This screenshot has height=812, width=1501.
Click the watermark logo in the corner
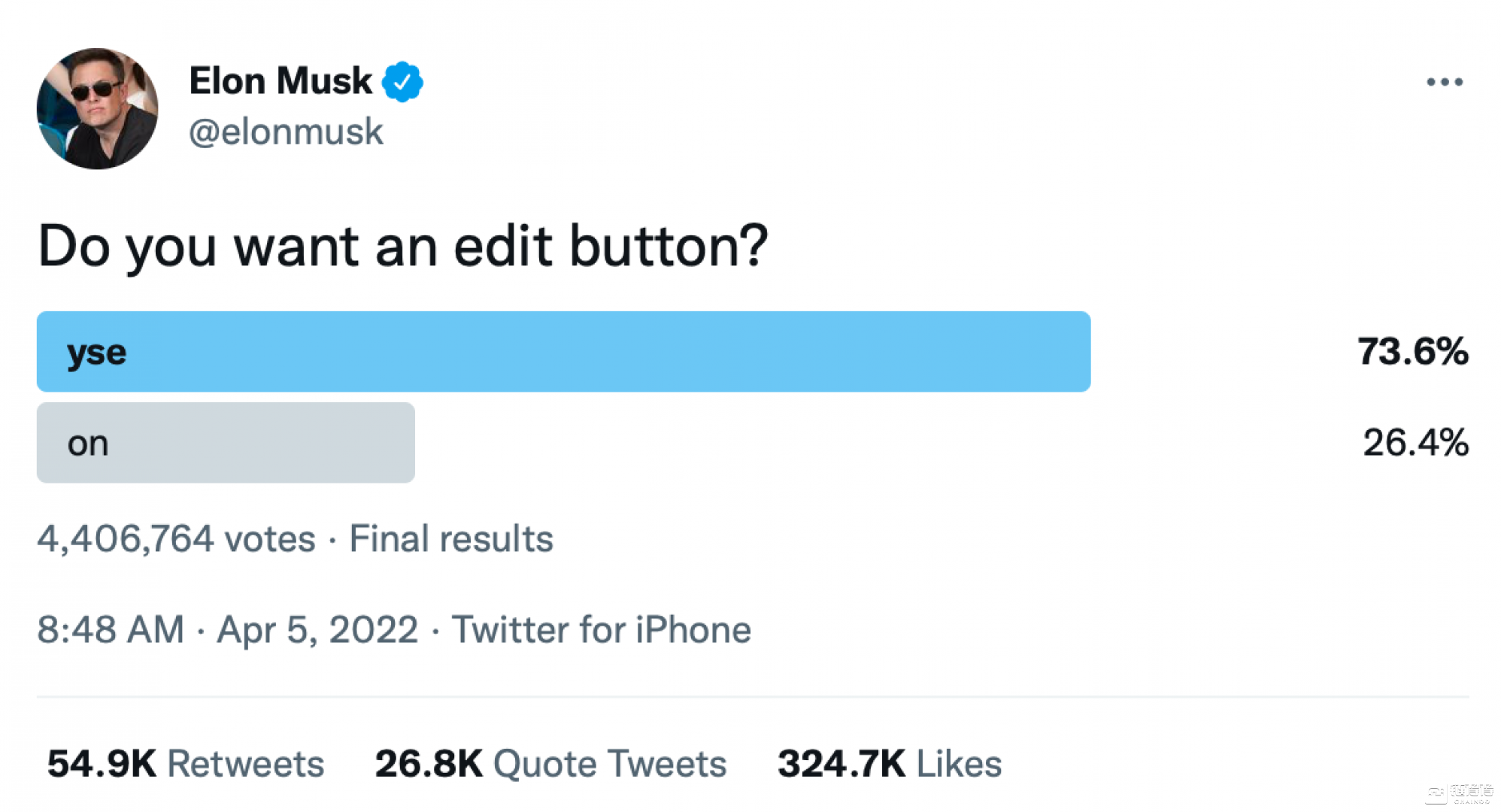point(1459,792)
